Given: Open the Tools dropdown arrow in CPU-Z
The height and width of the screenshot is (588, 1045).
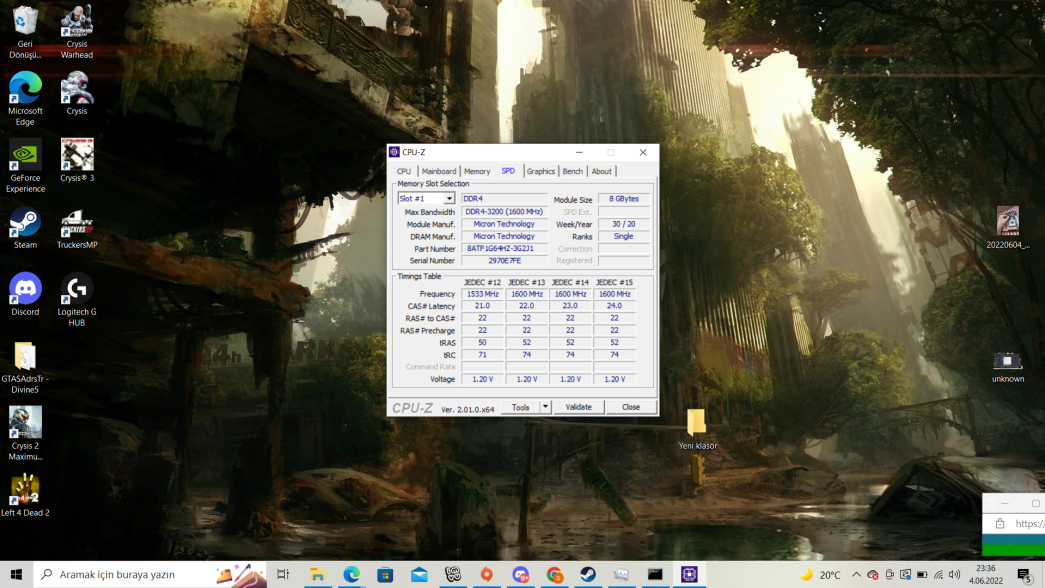Looking at the screenshot, I should click(x=545, y=407).
